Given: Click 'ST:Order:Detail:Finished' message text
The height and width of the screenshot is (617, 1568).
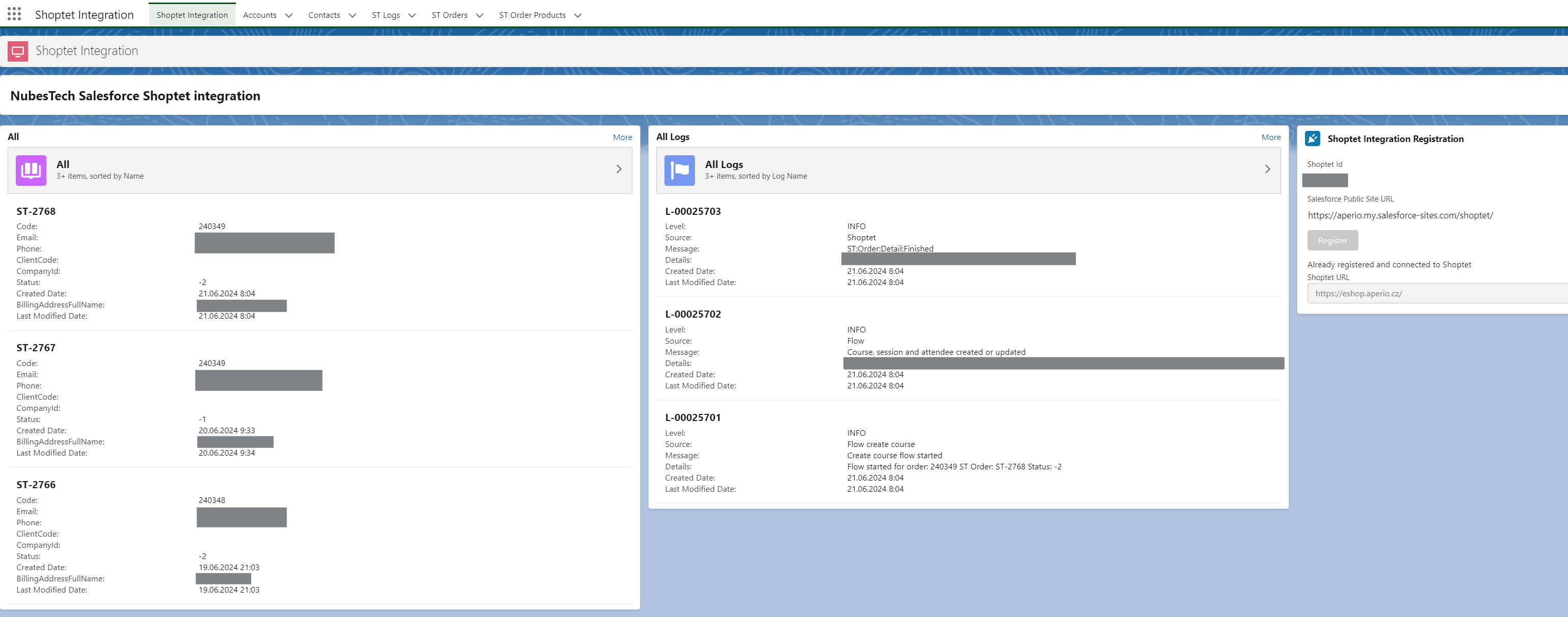Looking at the screenshot, I should click(890, 248).
